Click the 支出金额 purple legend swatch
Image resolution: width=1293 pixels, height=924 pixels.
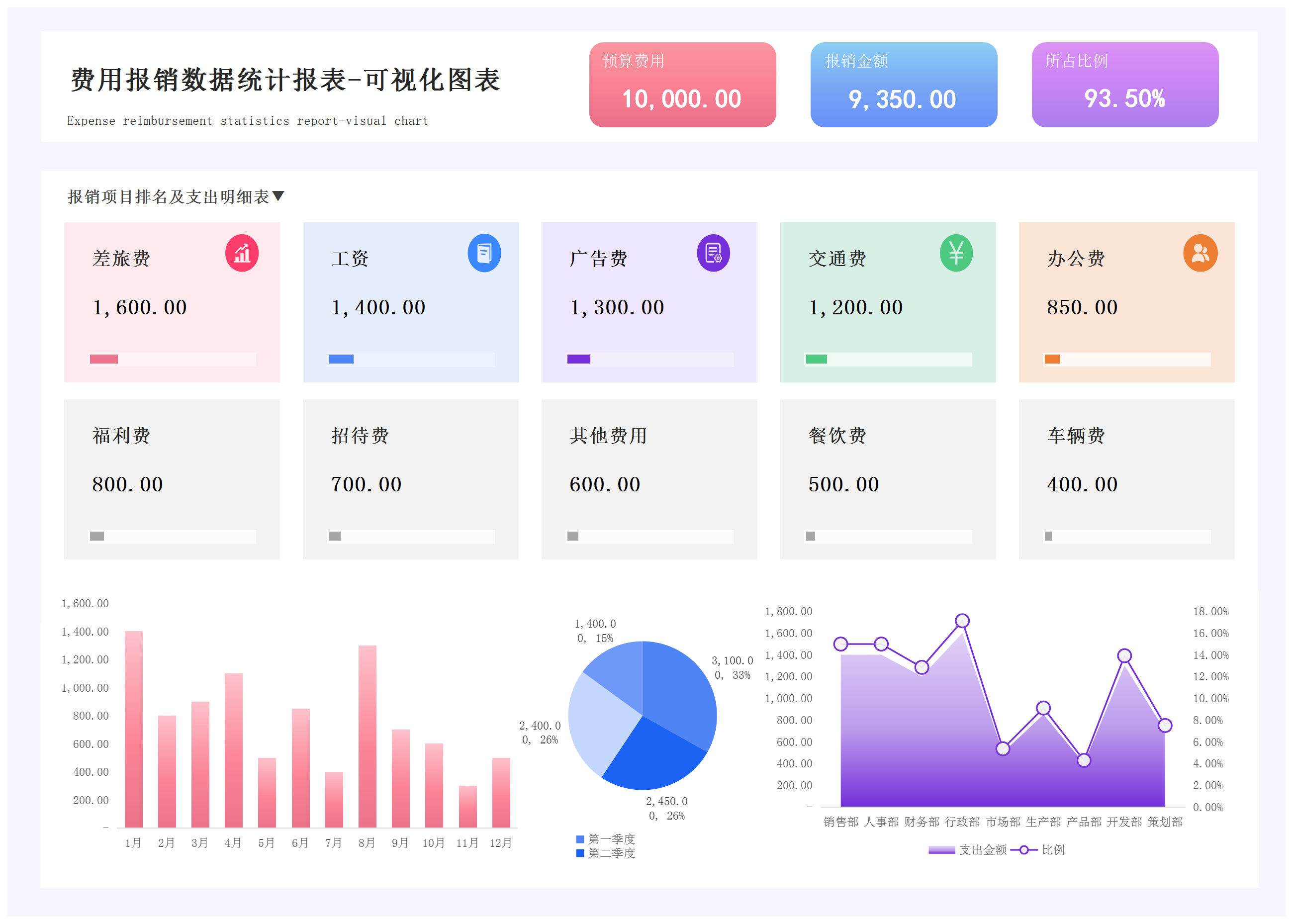(941, 850)
